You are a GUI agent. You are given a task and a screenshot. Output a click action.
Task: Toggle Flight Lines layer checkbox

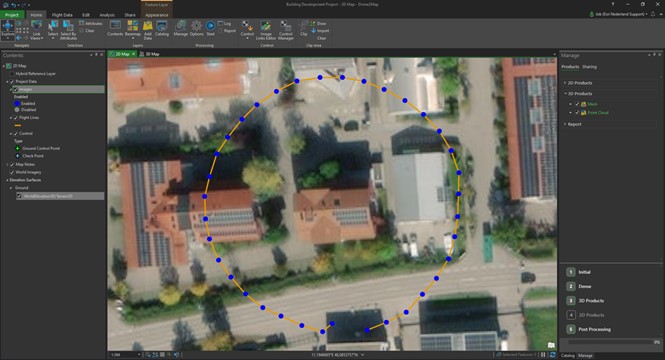(16, 117)
